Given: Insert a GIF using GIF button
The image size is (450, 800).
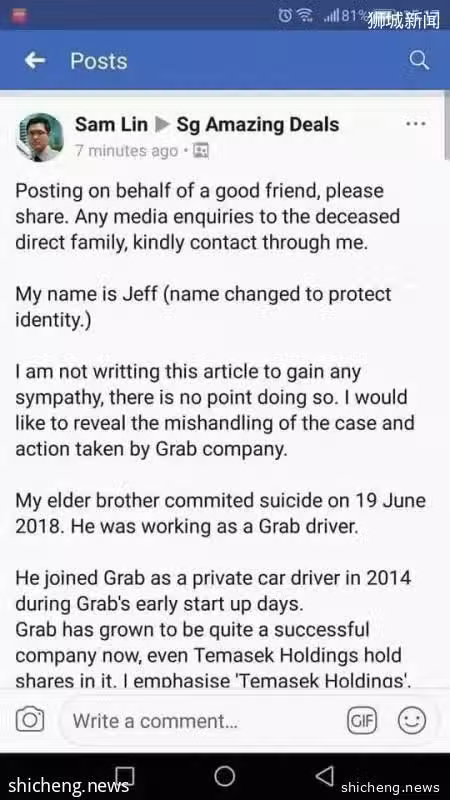Looking at the screenshot, I should (x=362, y=720).
